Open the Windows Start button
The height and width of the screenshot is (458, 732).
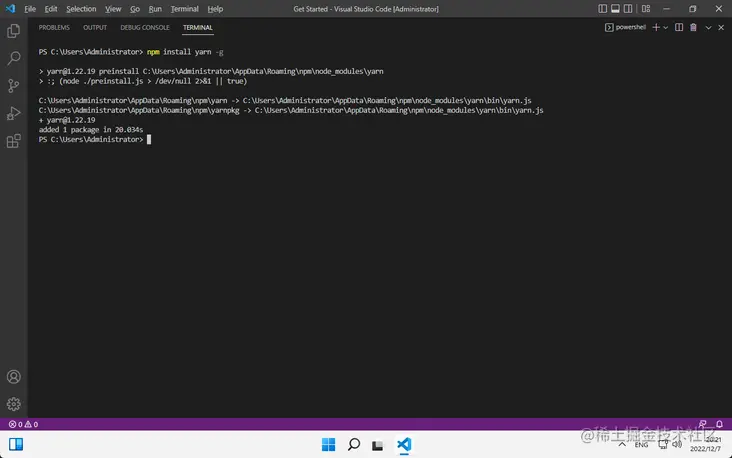(328, 444)
